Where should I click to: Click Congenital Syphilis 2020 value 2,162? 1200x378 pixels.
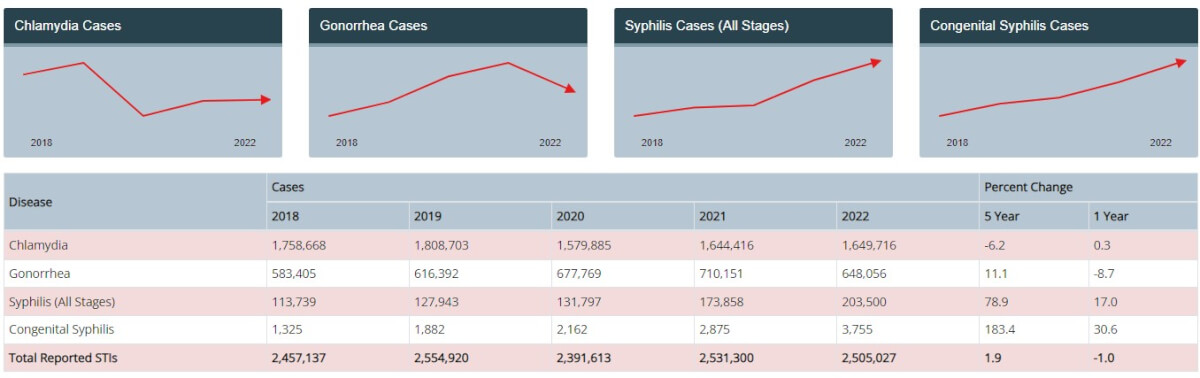[x=571, y=329]
